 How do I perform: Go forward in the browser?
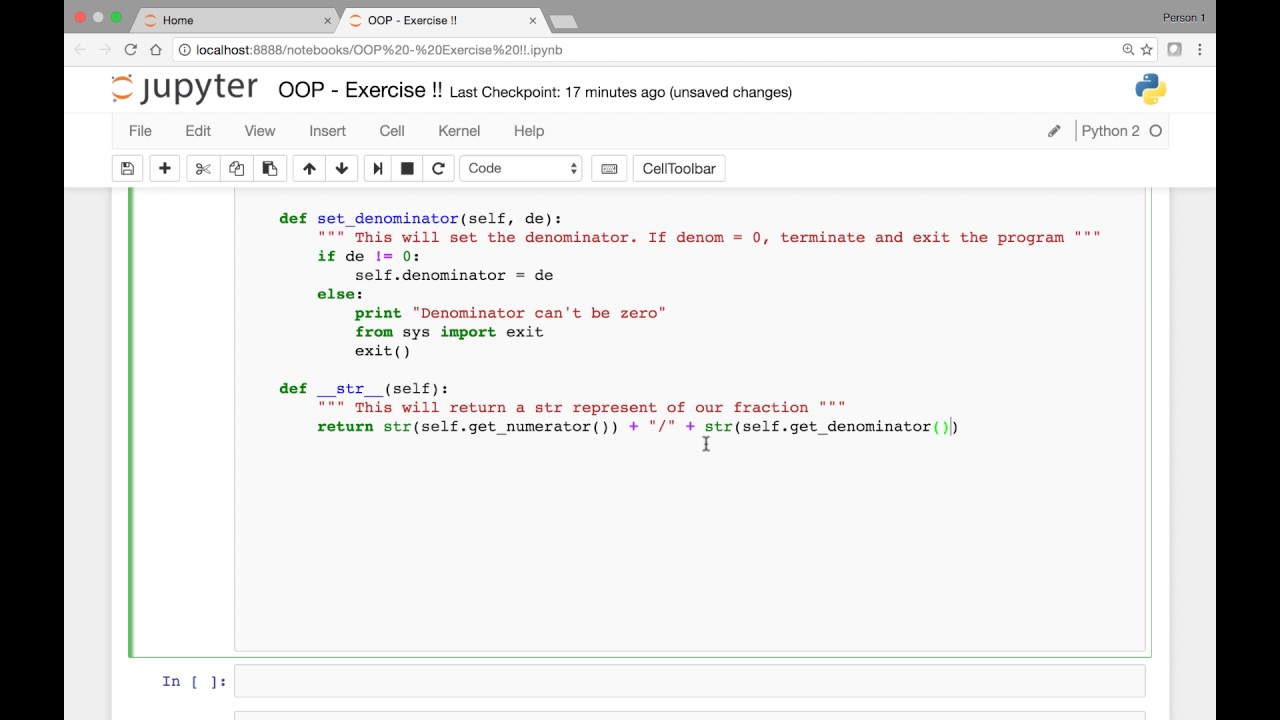106,49
